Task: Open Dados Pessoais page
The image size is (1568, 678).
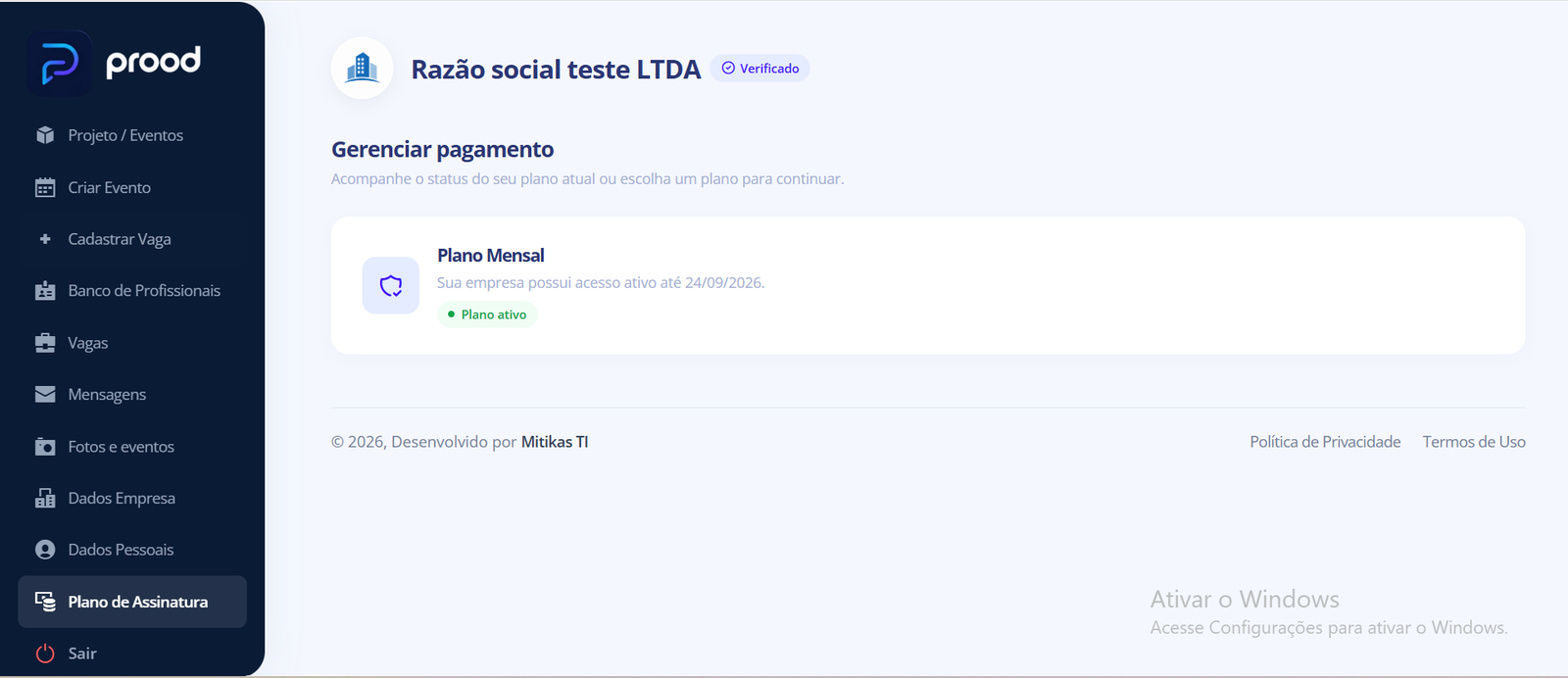Action: pyautogui.click(x=121, y=550)
